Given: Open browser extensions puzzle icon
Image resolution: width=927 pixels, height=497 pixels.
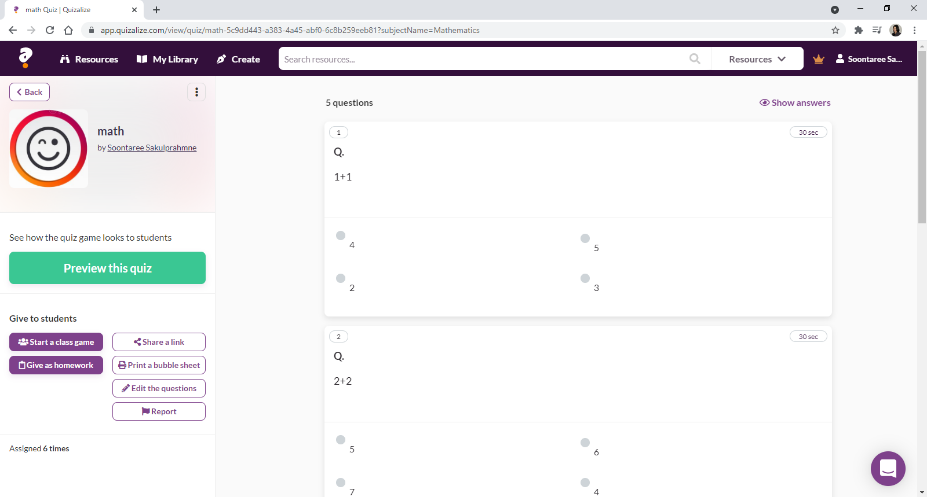Looking at the screenshot, I should [x=858, y=30].
